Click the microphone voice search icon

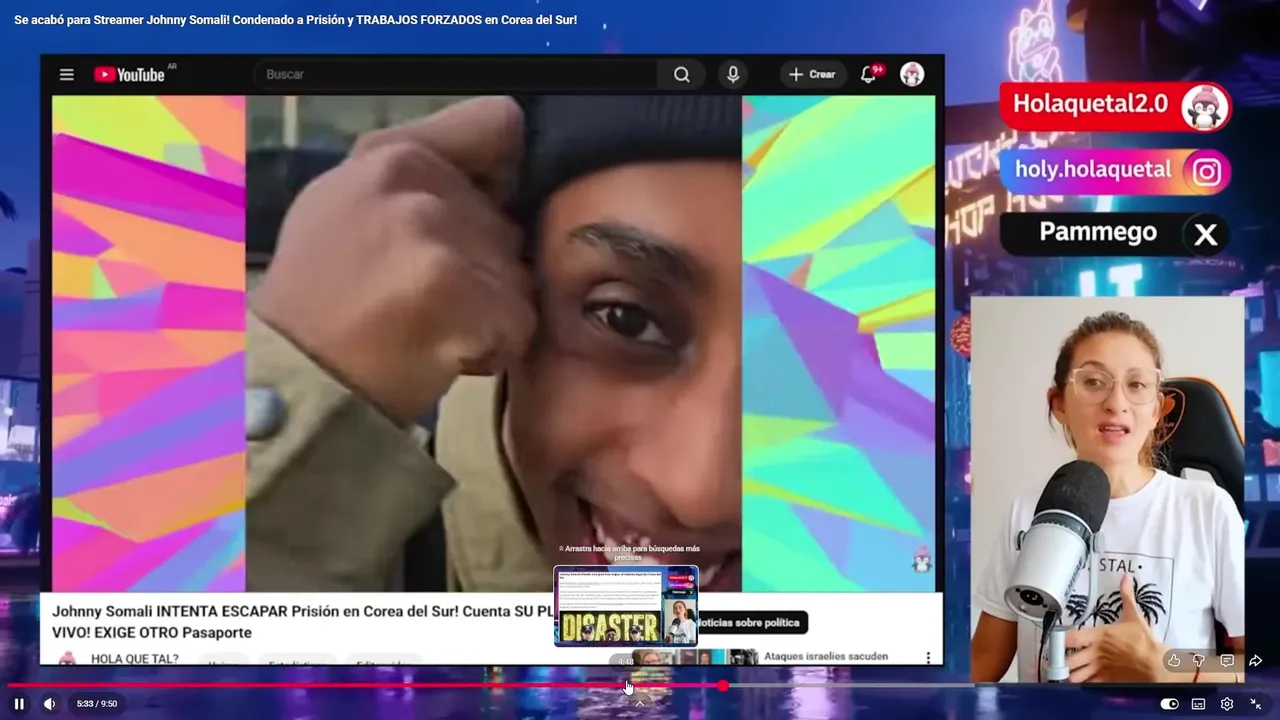pos(733,75)
